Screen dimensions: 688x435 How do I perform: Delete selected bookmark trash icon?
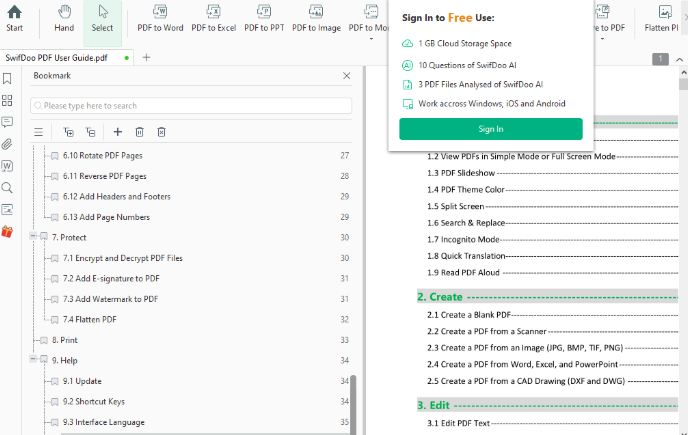140,132
